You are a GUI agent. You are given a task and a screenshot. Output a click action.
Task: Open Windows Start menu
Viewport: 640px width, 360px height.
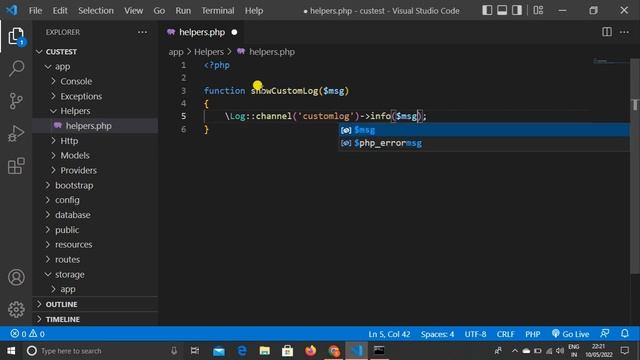click(11, 351)
